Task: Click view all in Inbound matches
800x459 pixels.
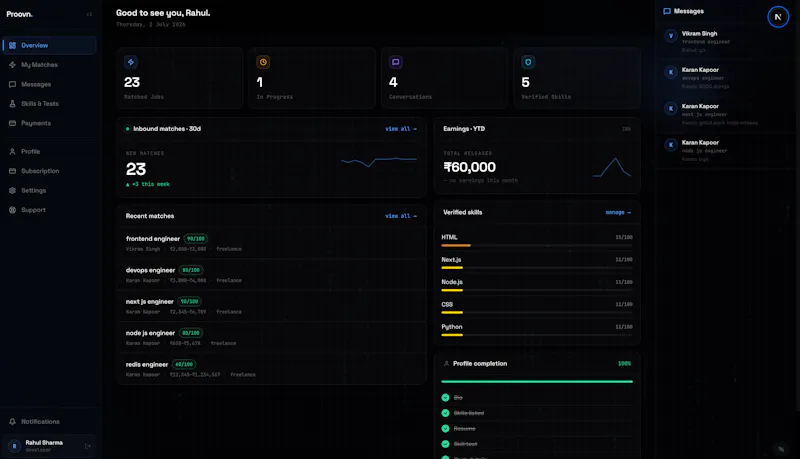Action: tap(401, 129)
